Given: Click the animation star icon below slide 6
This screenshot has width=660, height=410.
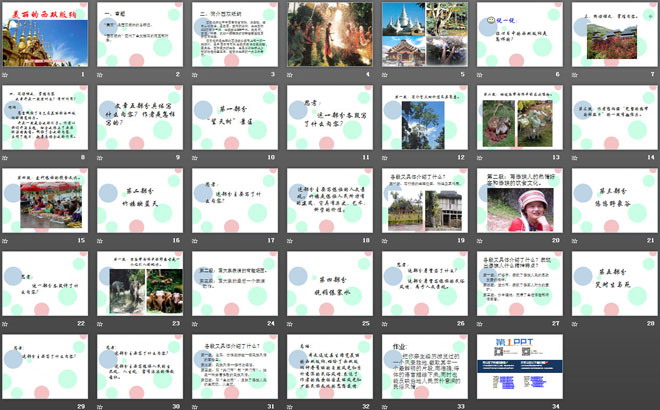Looking at the screenshot, I should pyautogui.click(x=480, y=75).
